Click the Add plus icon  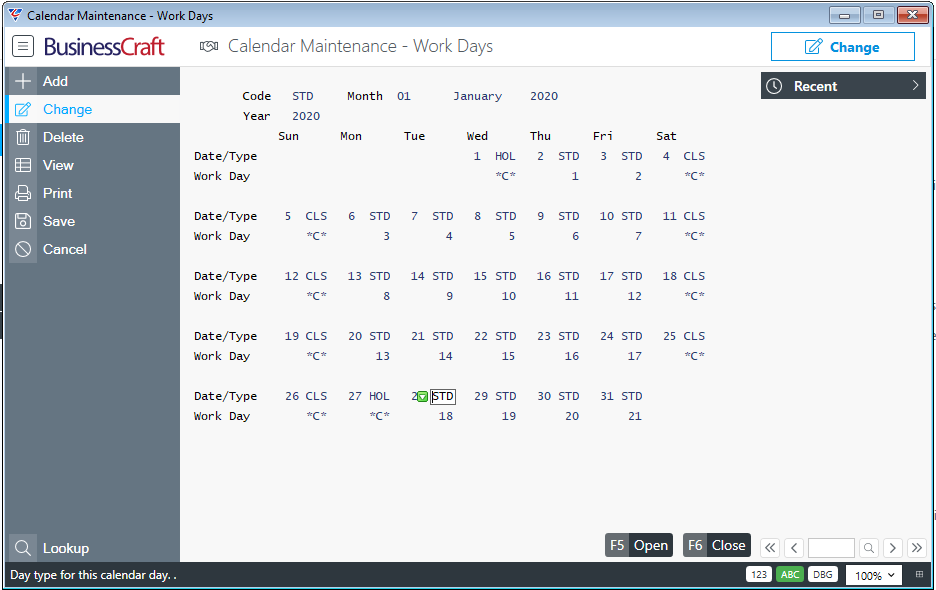(23, 81)
